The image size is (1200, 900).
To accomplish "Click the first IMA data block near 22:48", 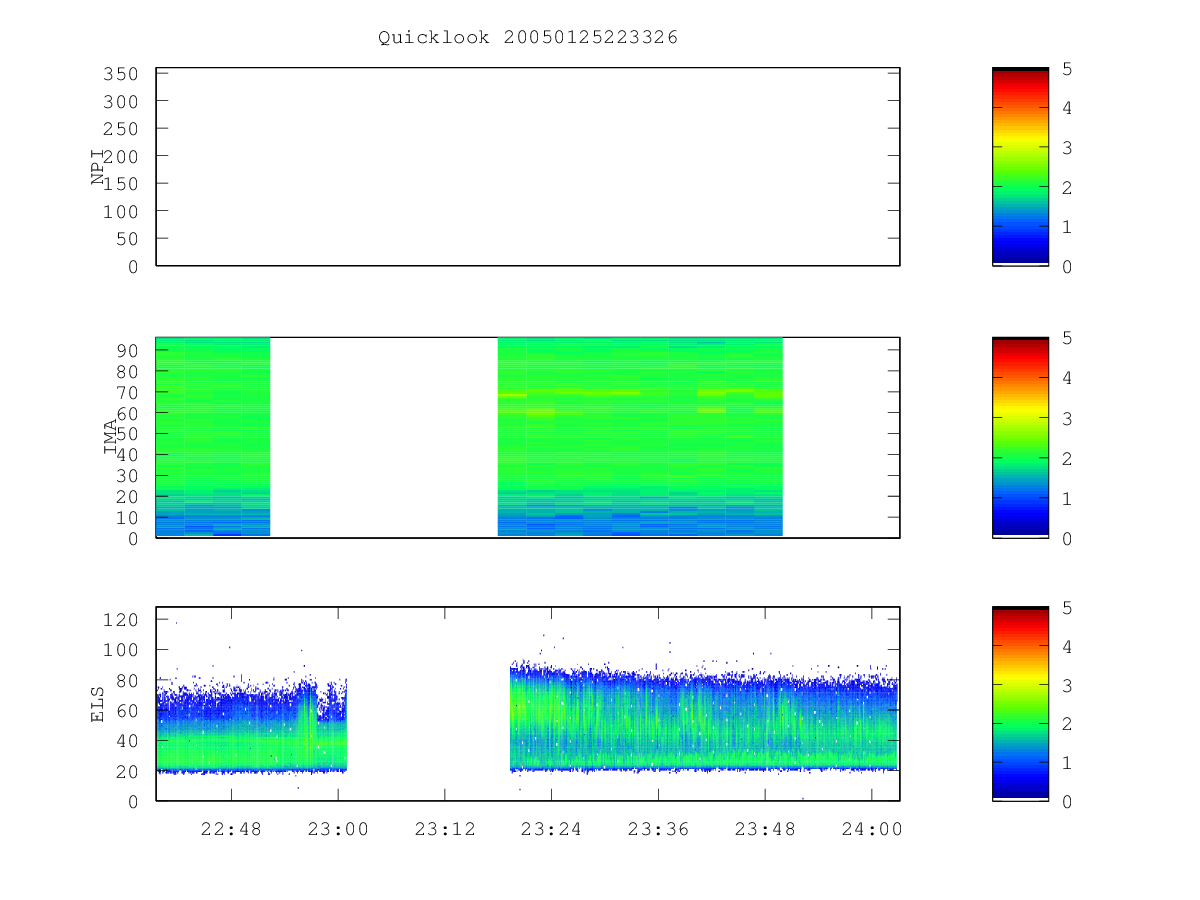I will [x=213, y=437].
